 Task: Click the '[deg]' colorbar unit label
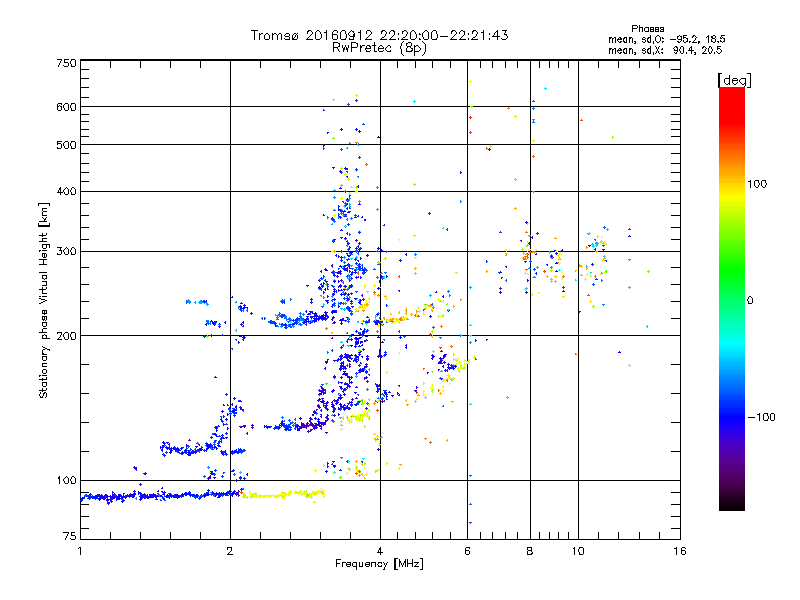[x=734, y=80]
